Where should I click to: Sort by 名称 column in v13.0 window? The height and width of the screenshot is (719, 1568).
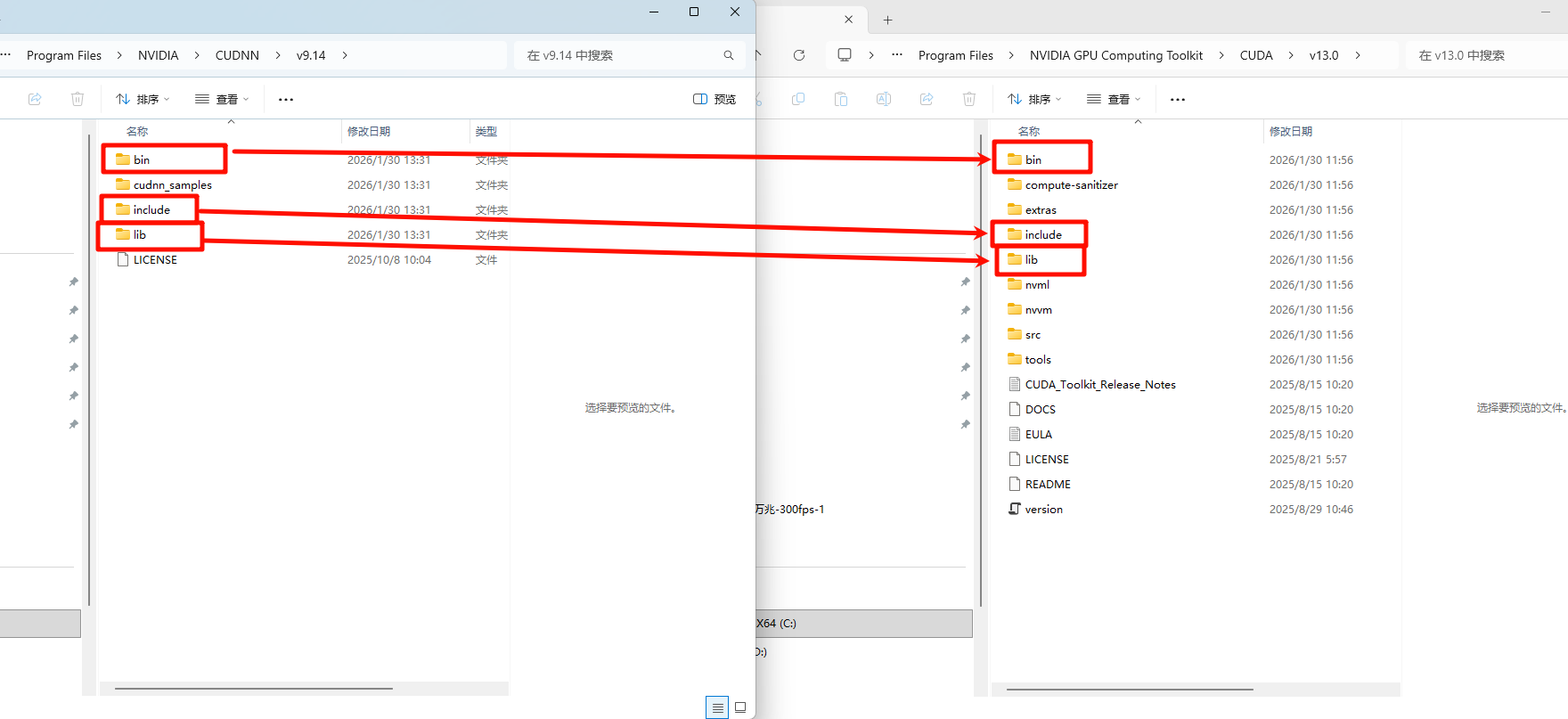(1029, 131)
